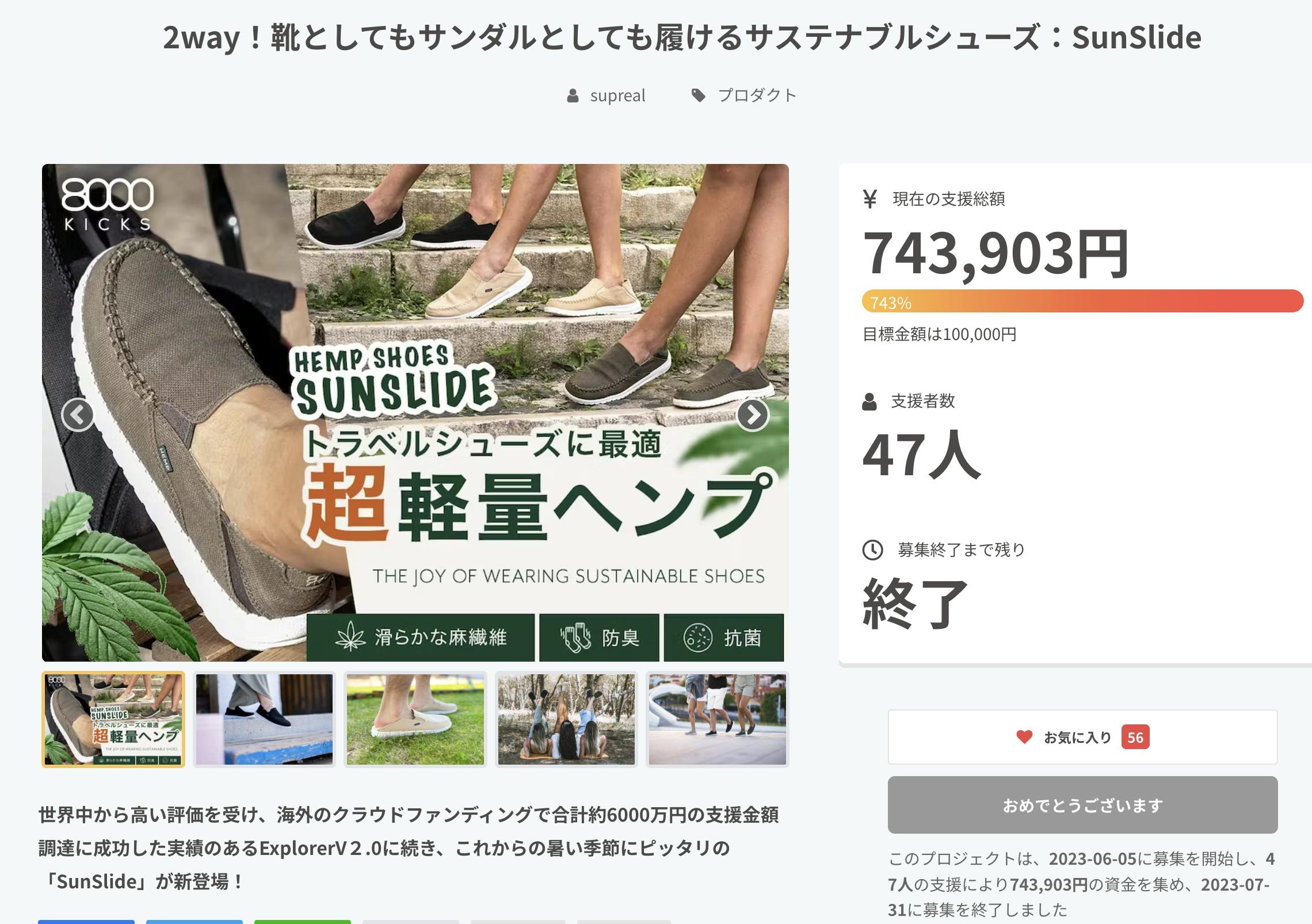Click the 743% funding progress bar
The width and height of the screenshot is (1312, 924).
(x=1082, y=301)
